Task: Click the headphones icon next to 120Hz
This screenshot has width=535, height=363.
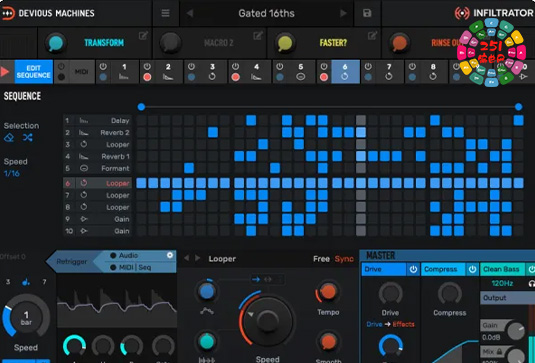Action: [531, 283]
